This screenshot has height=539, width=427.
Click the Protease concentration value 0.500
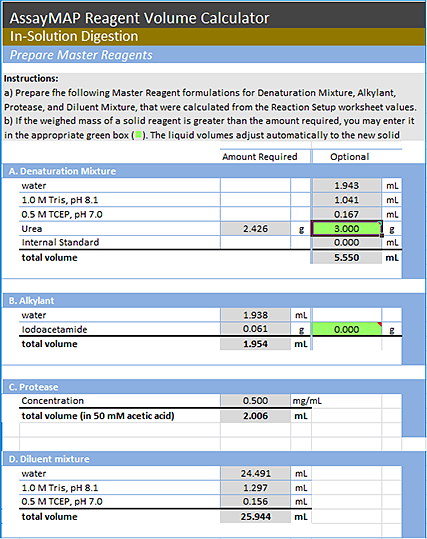[x=255, y=400]
